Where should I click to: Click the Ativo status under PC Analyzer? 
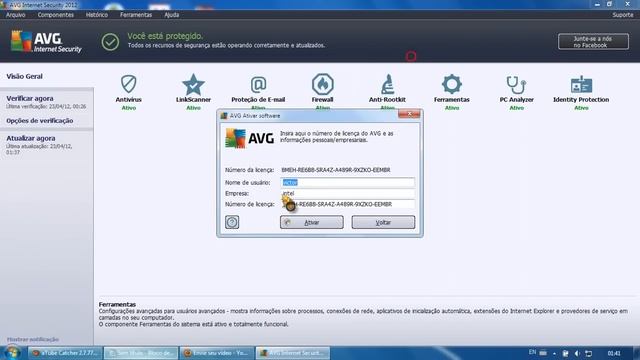516,108
